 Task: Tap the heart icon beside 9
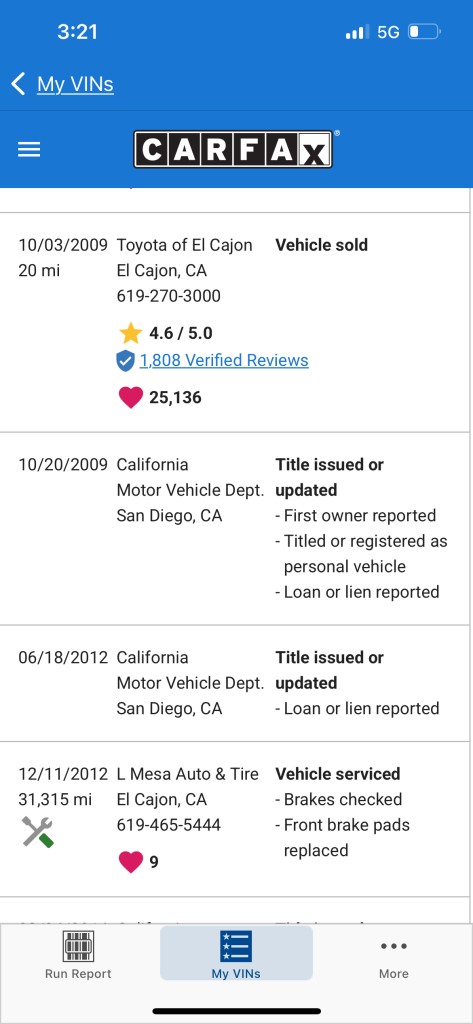(x=131, y=862)
